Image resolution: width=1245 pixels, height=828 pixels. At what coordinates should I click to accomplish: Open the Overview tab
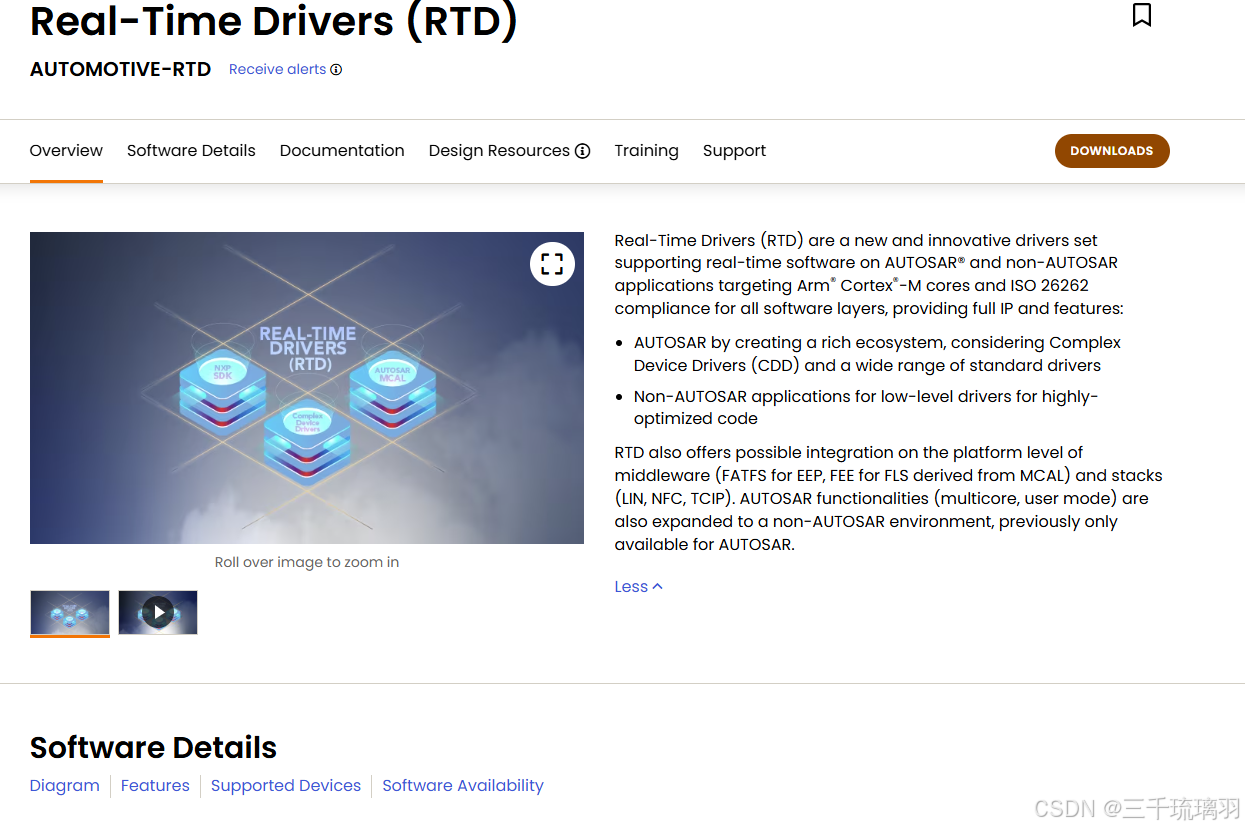[x=66, y=151]
